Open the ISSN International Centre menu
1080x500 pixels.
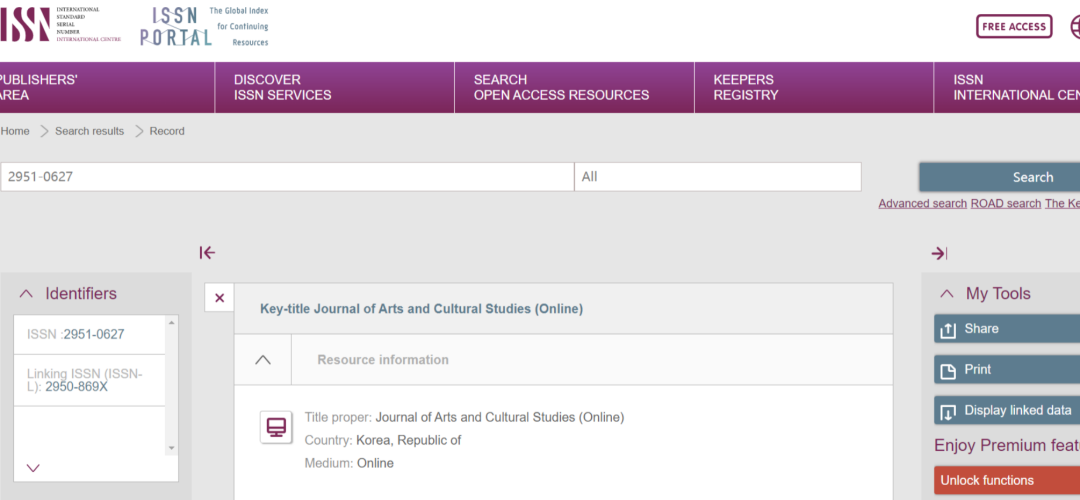point(1007,87)
